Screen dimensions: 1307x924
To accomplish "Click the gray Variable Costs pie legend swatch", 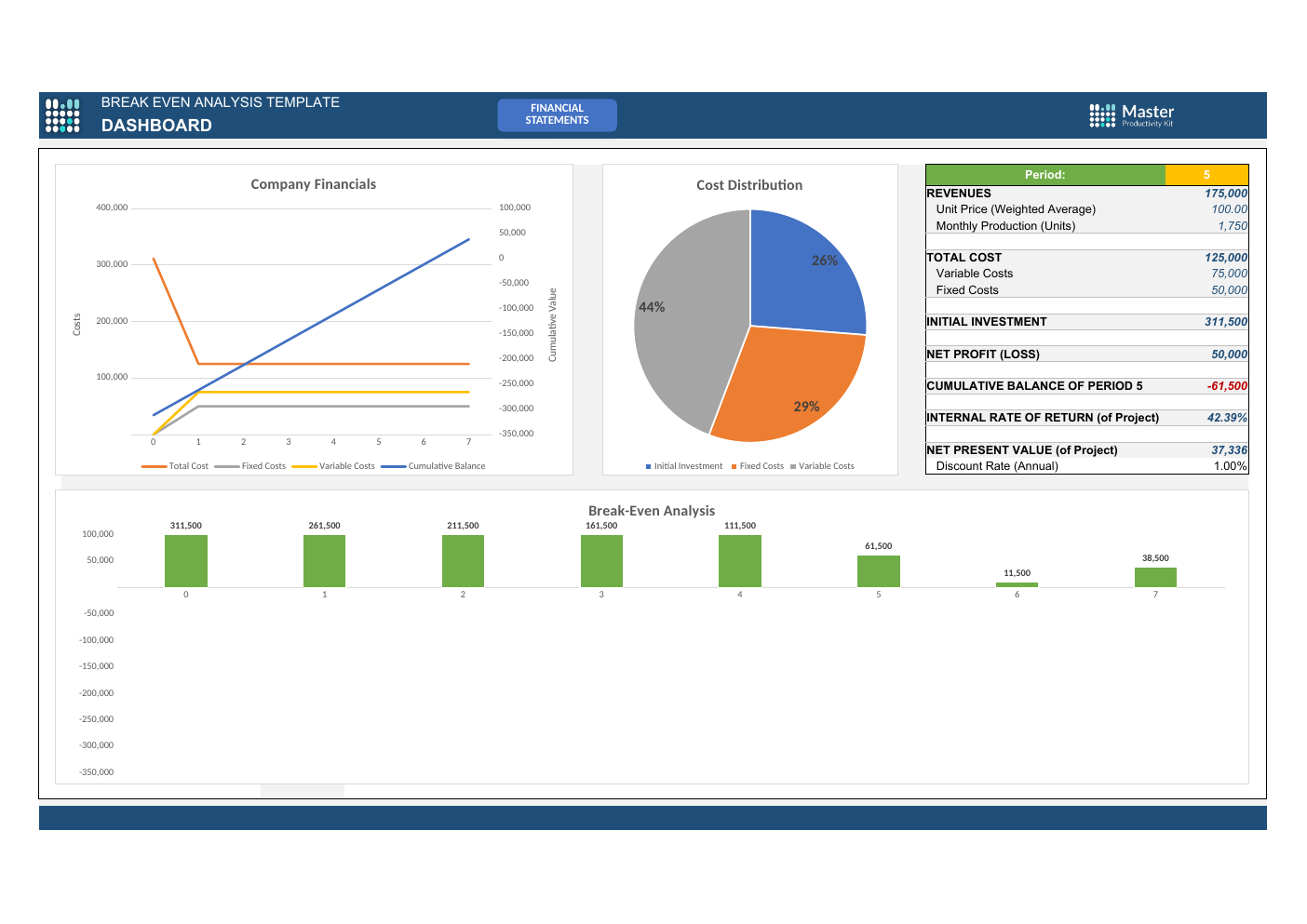I will 793,466.
